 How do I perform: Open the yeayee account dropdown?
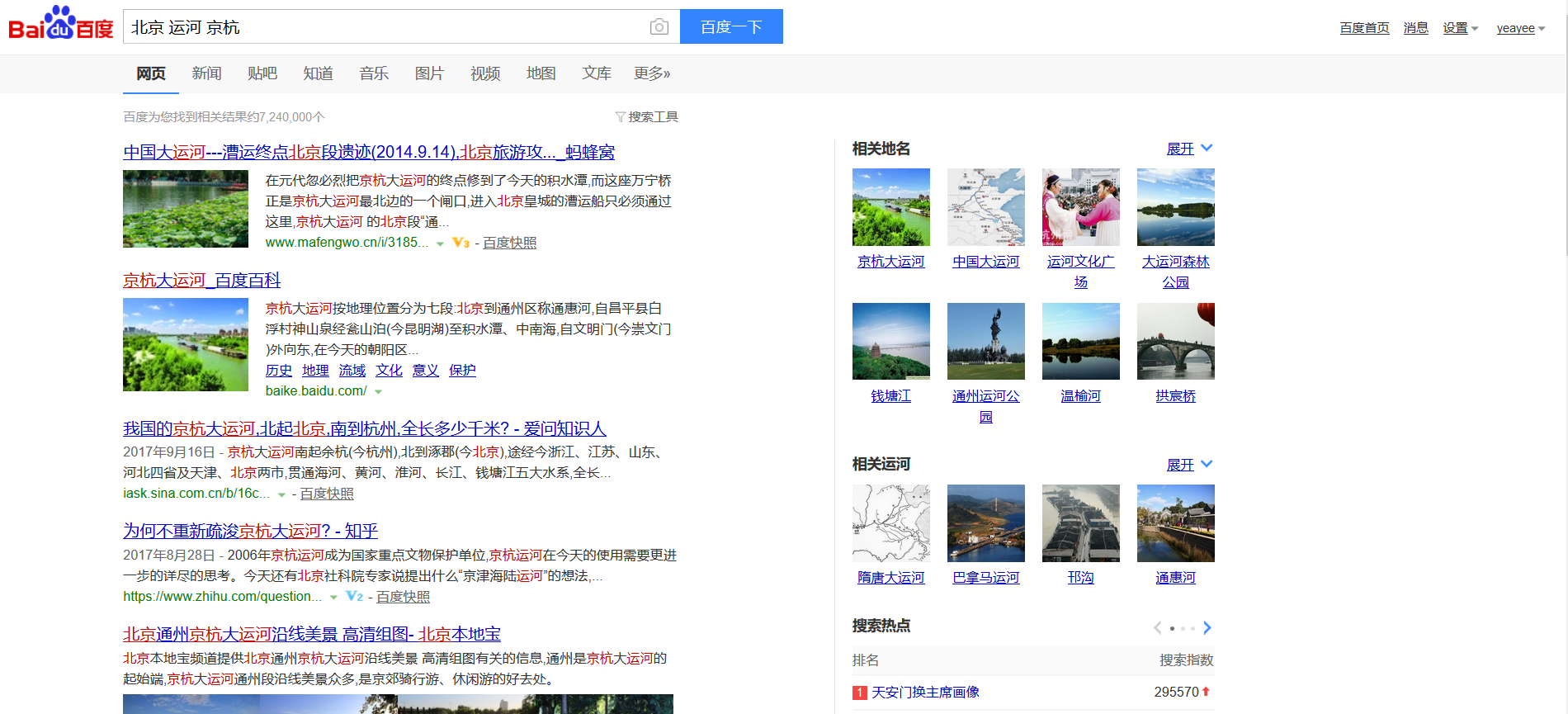[x=1520, y=28]
